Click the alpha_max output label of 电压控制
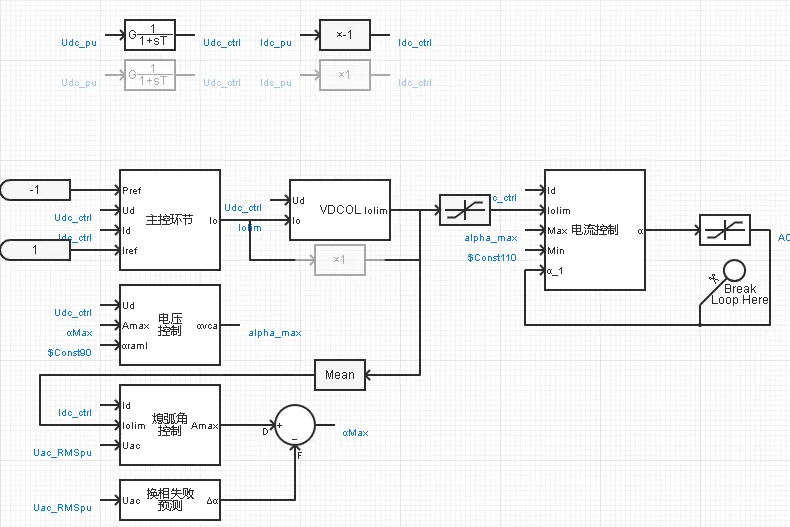The width and height of the screenshot is (790, 527). tap(275, 332)
